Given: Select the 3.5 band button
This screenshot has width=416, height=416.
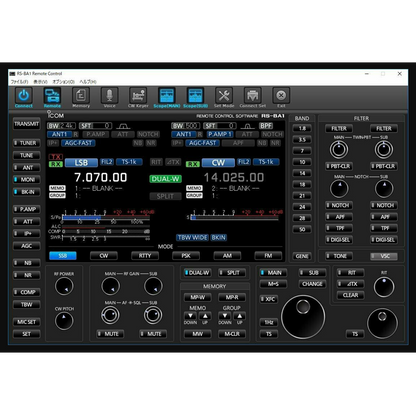Looking at the screenshot, I should click(302, 140).
